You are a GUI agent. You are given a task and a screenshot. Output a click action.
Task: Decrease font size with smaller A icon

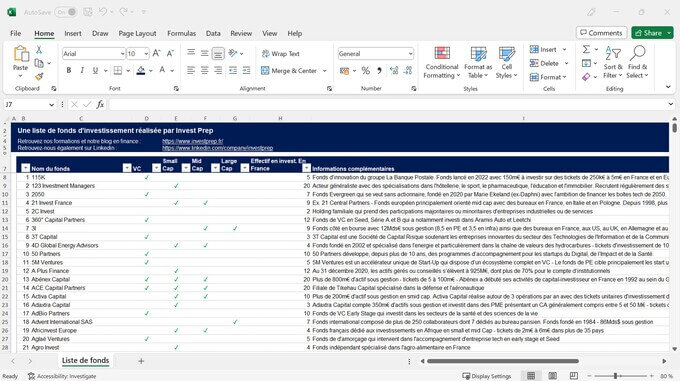tap(170, 53)
